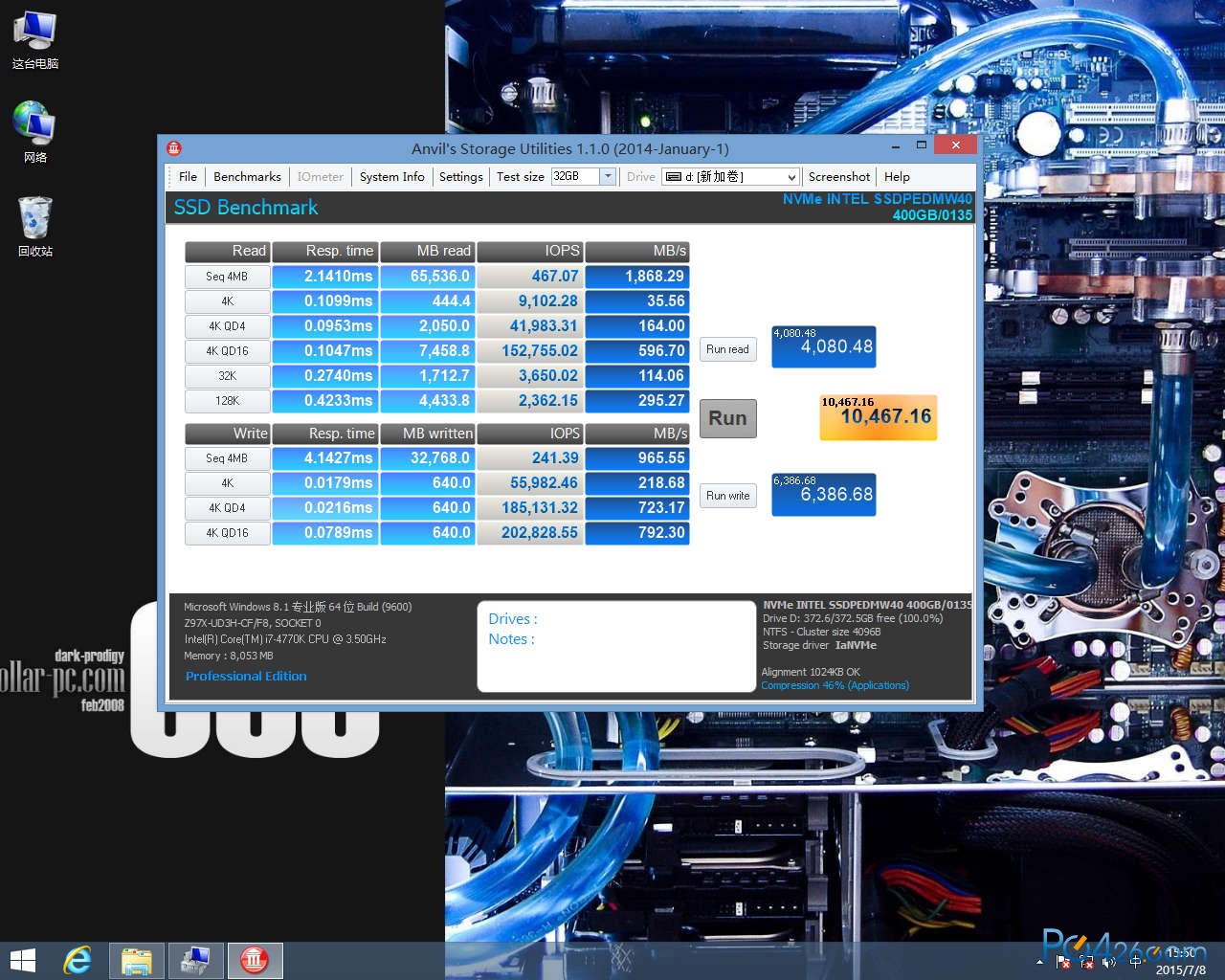Click the 202,828.55 write IOPS value
1225x980 pixels.
pos(530,533)
